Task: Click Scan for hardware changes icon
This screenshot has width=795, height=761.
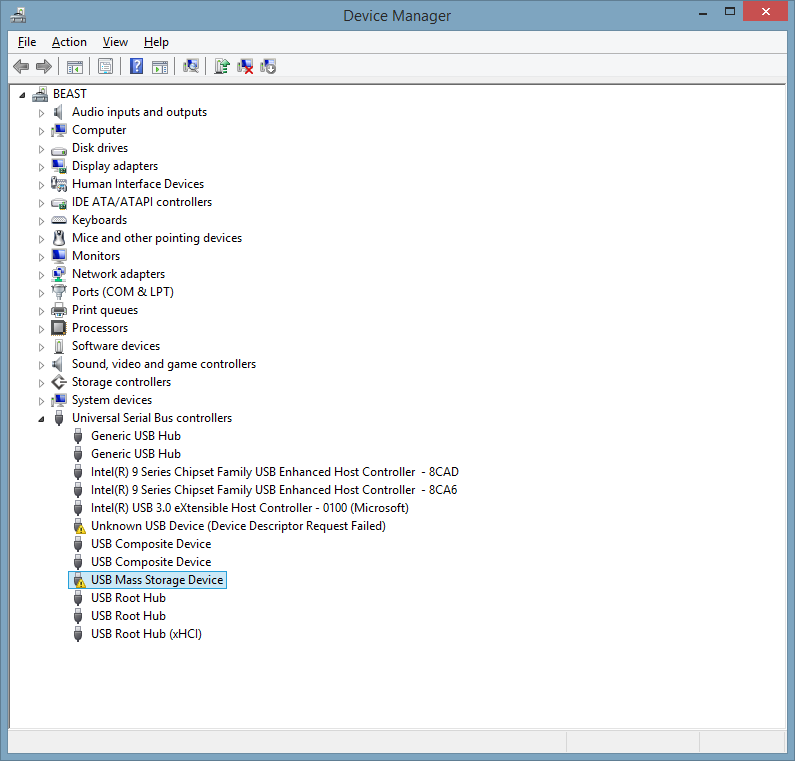Action: click(191, 66)
